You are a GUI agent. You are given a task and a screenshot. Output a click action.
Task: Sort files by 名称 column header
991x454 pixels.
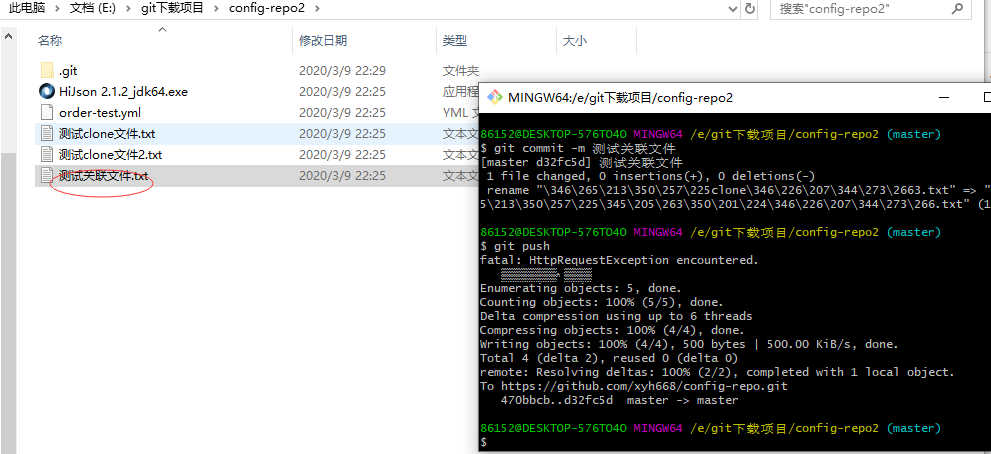coord(51,41)
